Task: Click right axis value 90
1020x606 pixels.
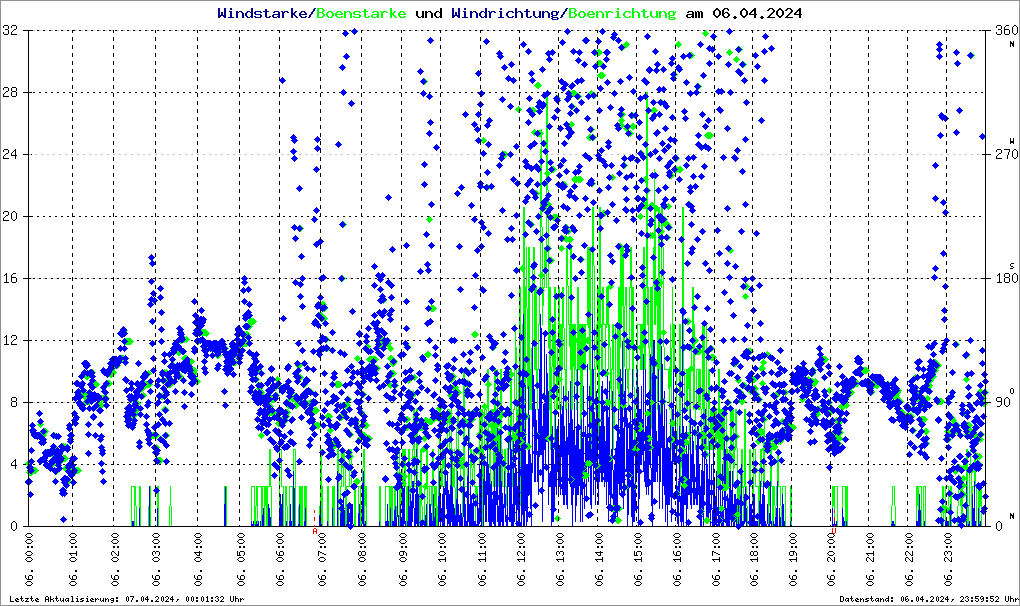Action: [1002, 402]
